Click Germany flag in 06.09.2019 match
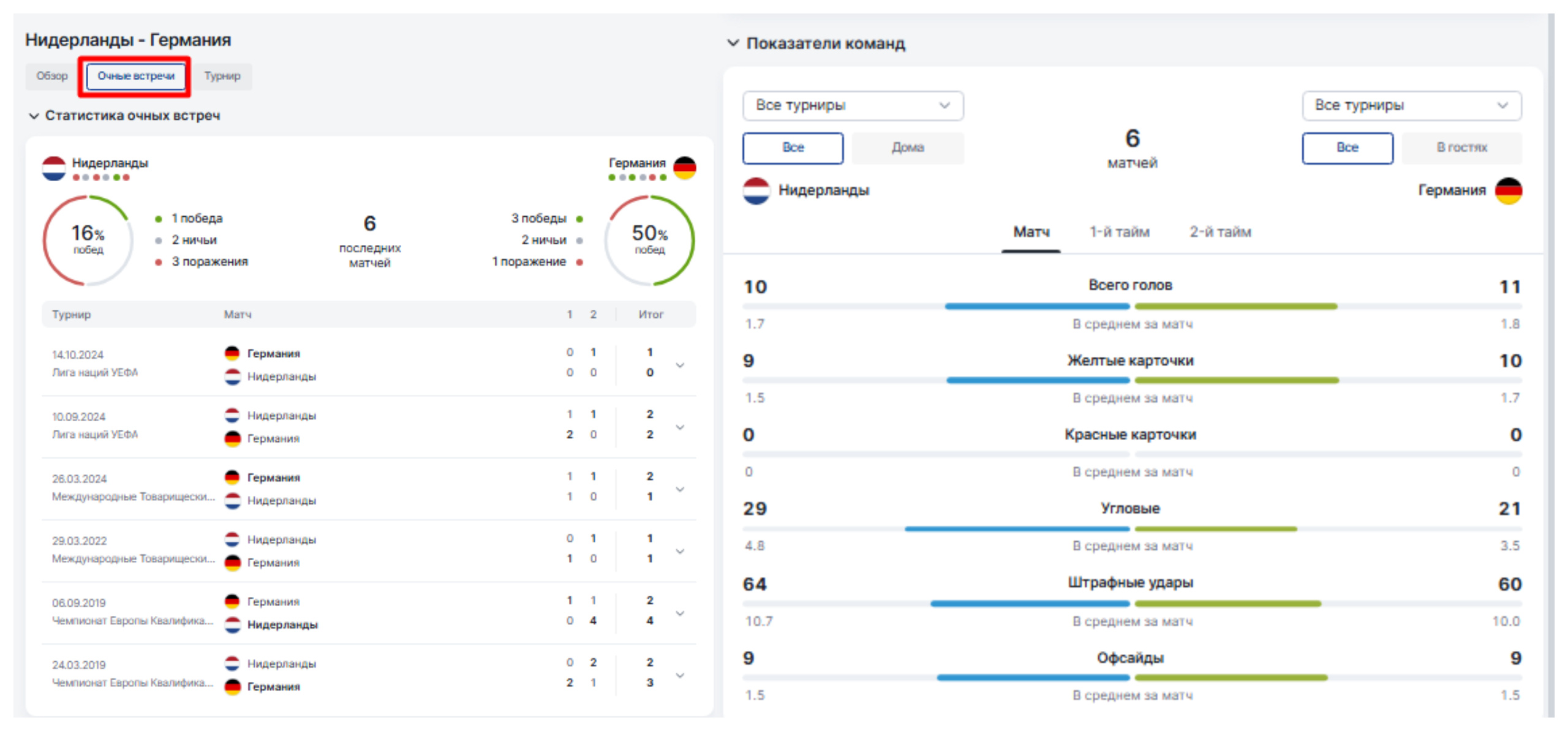Viewport: 1568px width, 731px height. pos(232,602)
